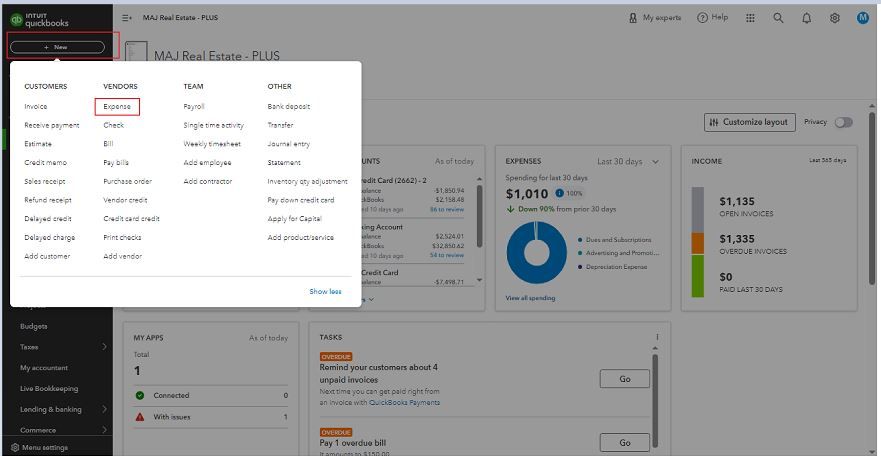Click the expenses info icon beside $1,010

pos(560,193)
